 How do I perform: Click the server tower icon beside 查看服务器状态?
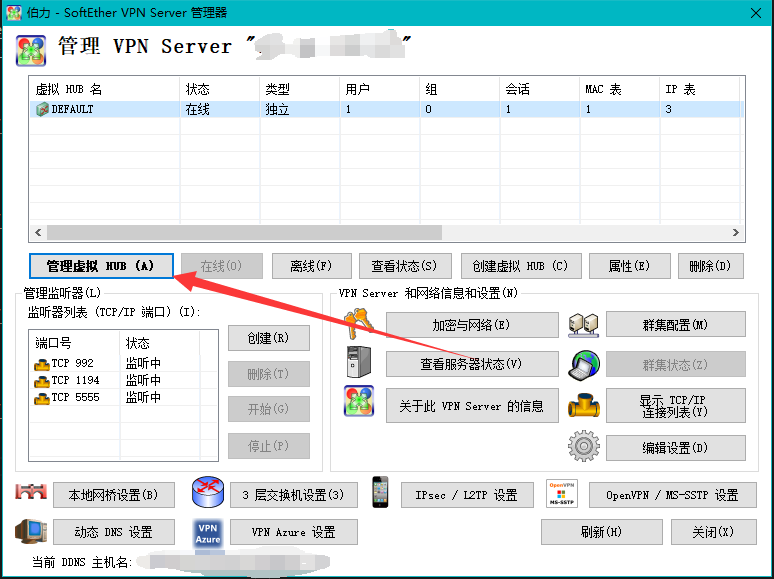tap(359, 362)
